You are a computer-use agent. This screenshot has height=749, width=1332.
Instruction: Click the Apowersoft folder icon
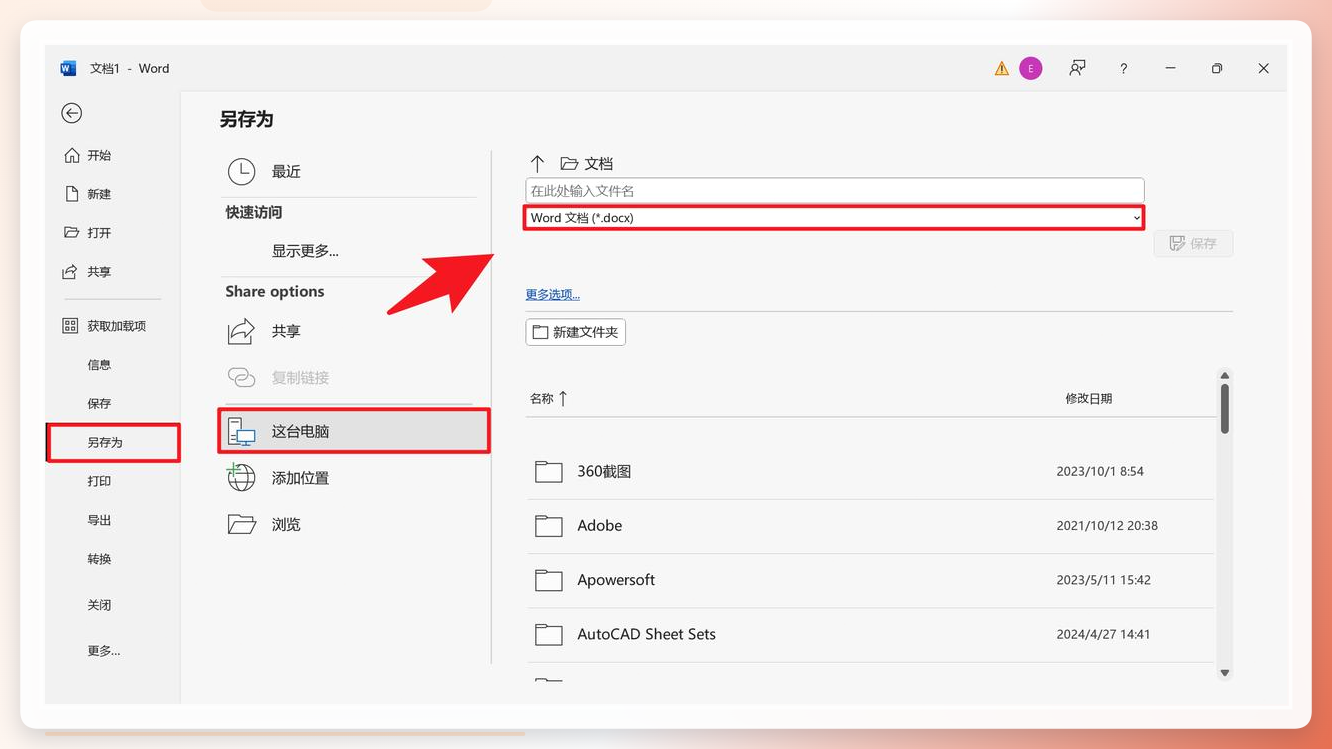coord(548,580)
